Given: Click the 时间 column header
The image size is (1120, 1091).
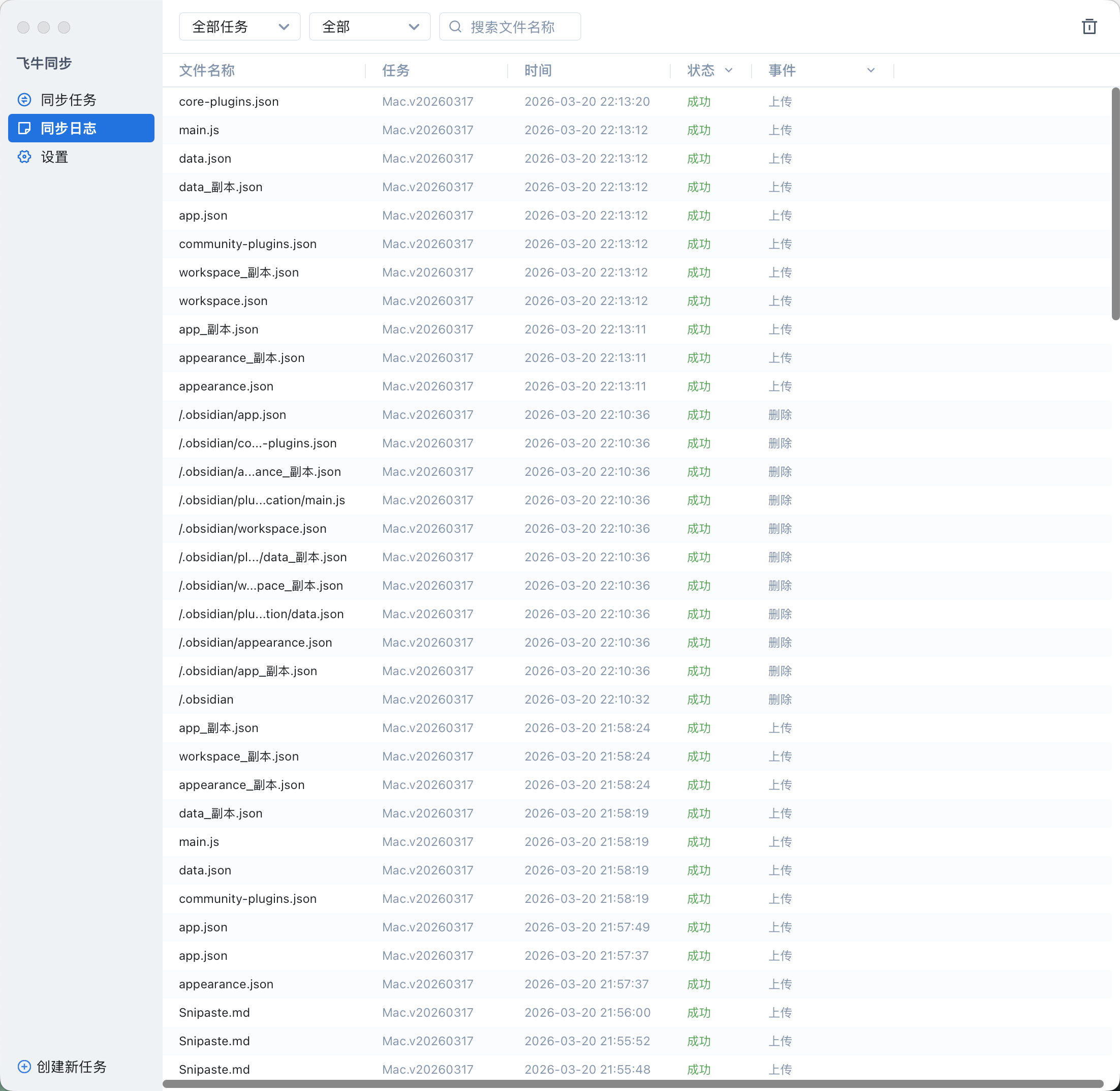Looking at the screenshot, I should point(538,71).
